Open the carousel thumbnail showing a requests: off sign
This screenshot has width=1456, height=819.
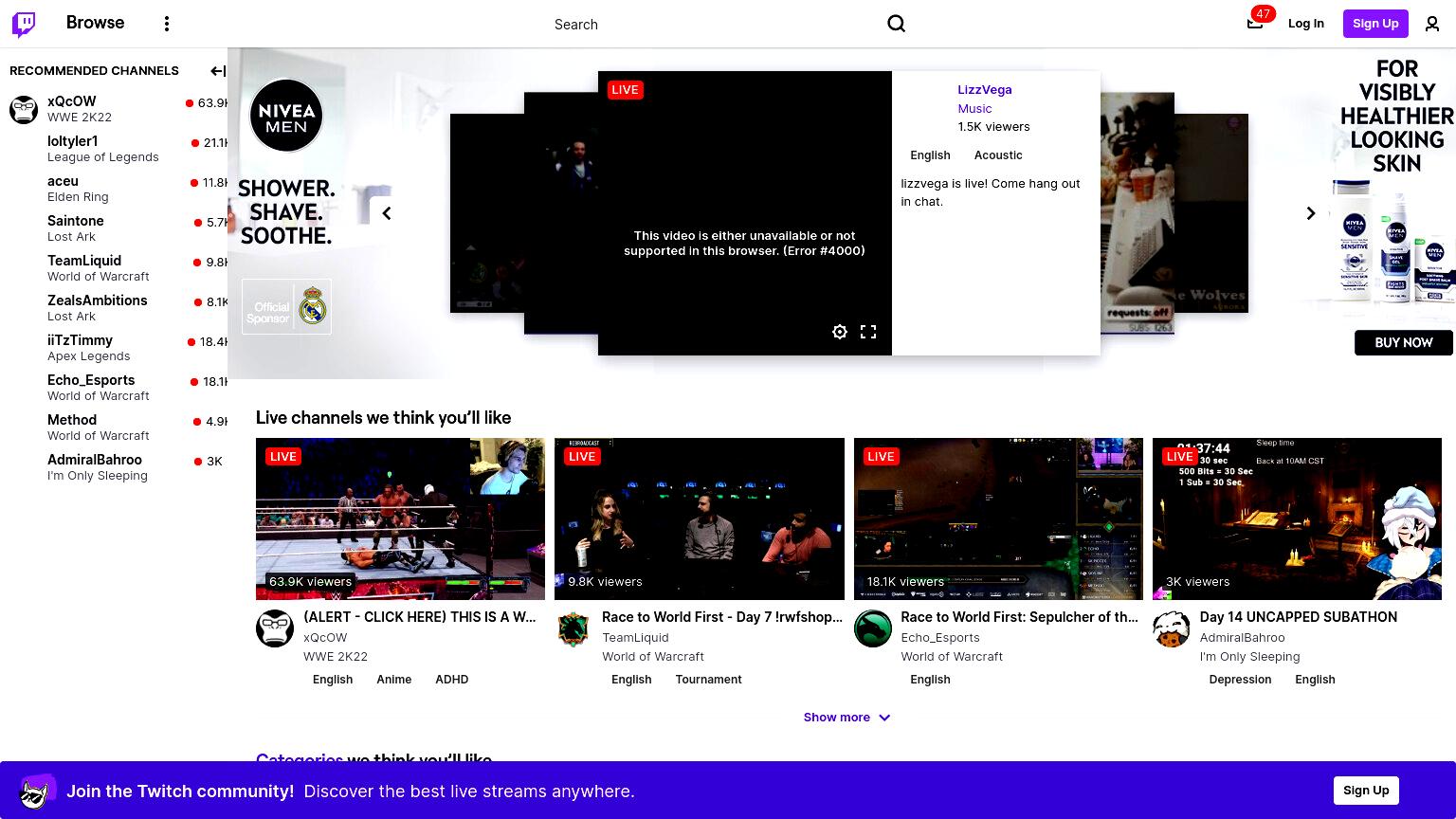[x=1137, y=213]
